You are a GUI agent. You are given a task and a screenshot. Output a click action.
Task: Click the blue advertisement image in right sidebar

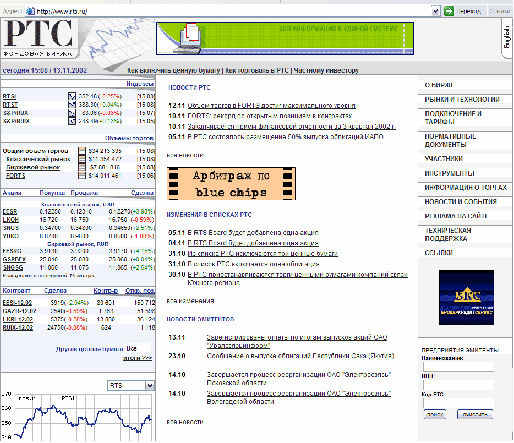pyautogui.click(x=466, y=297)
